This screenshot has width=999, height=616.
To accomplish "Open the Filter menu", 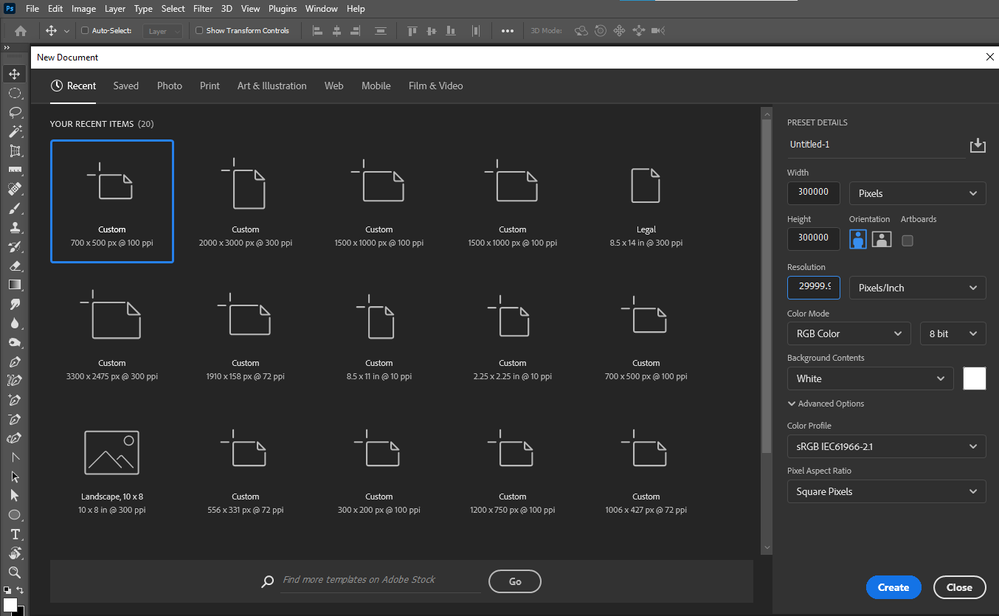I will 203,9.
